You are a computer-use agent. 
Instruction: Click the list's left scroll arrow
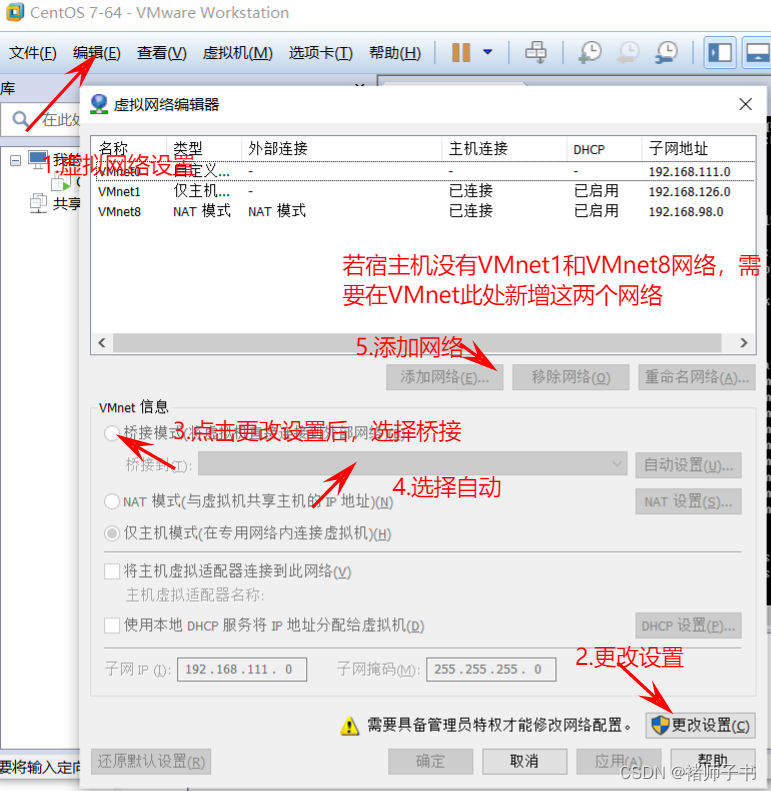[x=102, y=343]
